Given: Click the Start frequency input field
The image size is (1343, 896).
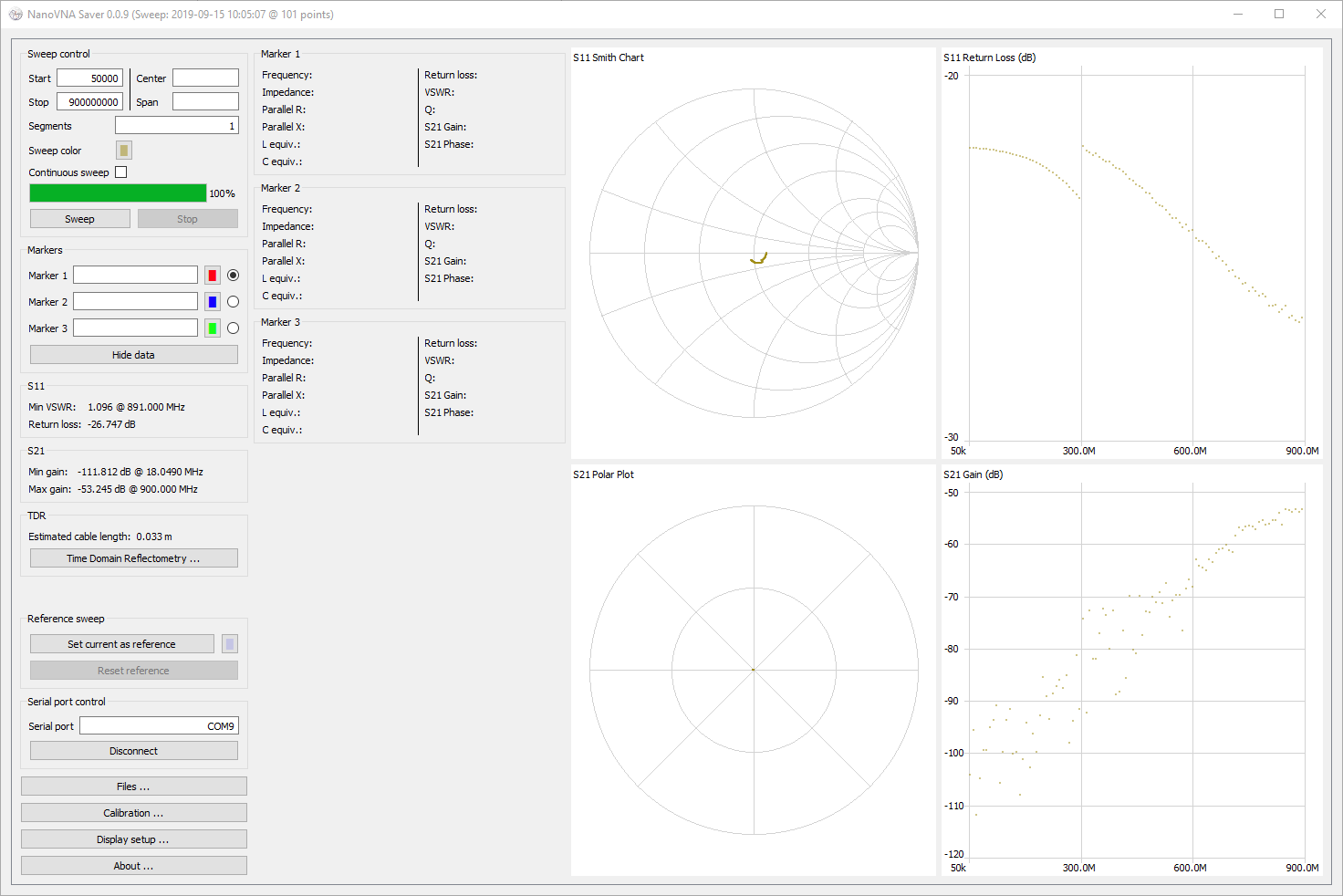Looking at the screenshot, I should pos(89,78).
